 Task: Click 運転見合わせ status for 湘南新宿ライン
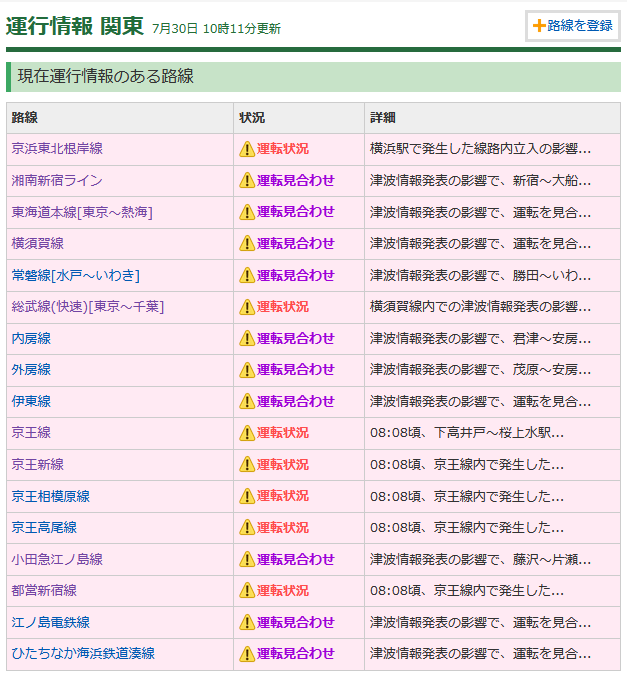click(x=296, y=181)
